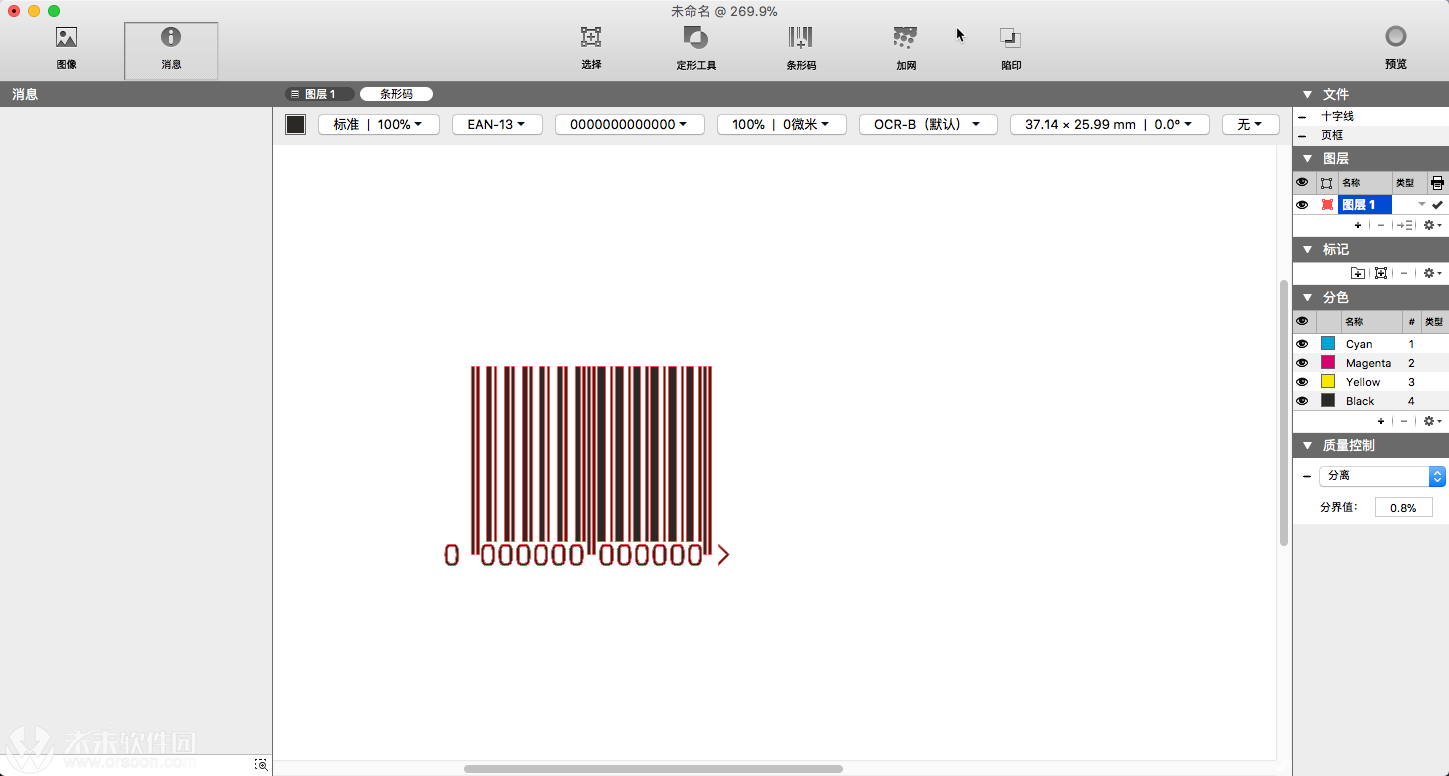The height and width of the screenshot is (776, 1449).
Task: Collapse the 质量控制 panel section
Action: [x=1306, y=445]
